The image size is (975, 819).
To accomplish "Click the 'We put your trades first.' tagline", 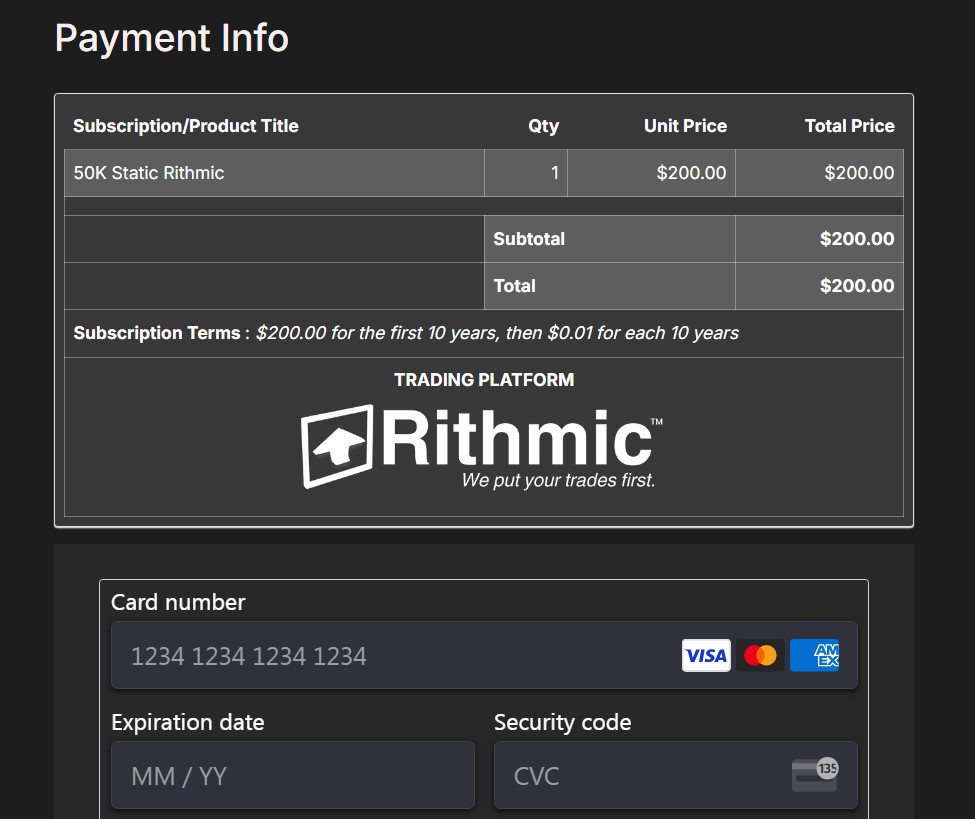I will (x=558, y=480).
